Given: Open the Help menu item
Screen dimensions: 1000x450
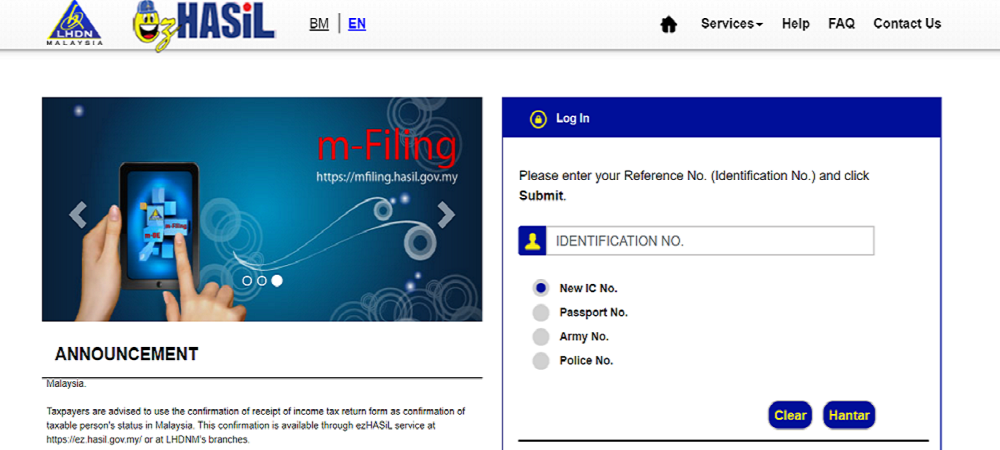Looking at the screenshot, I should point(795,24).
